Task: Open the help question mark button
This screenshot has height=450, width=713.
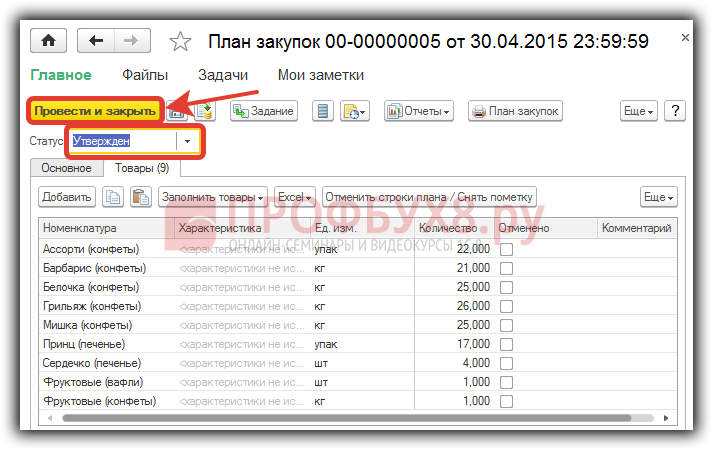Action: [675, 111]
